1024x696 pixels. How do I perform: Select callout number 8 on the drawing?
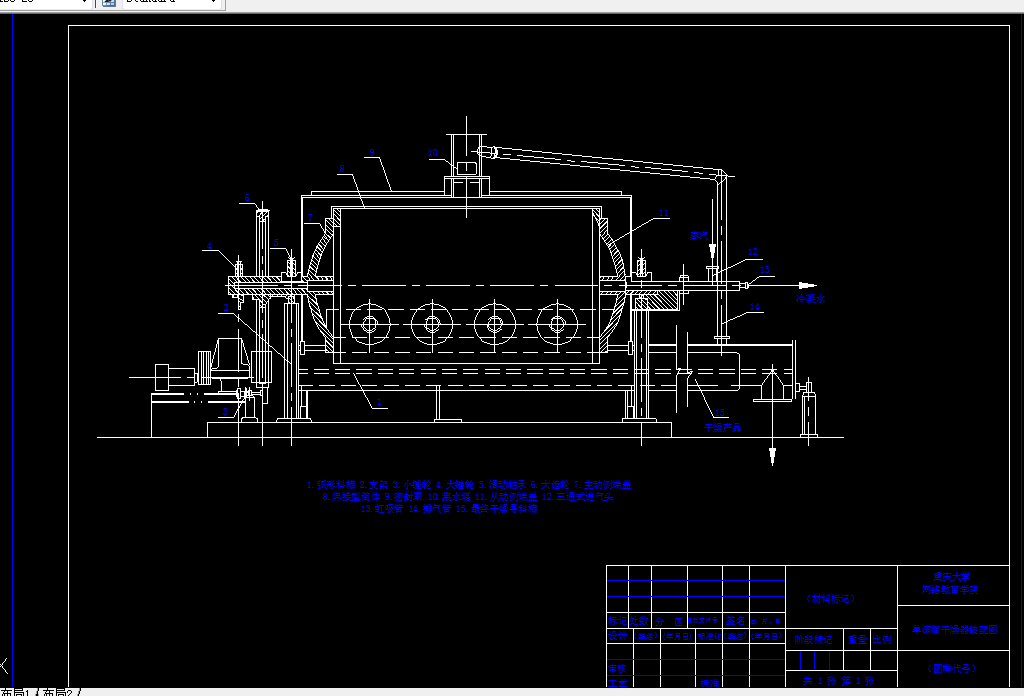click(342, 168)
